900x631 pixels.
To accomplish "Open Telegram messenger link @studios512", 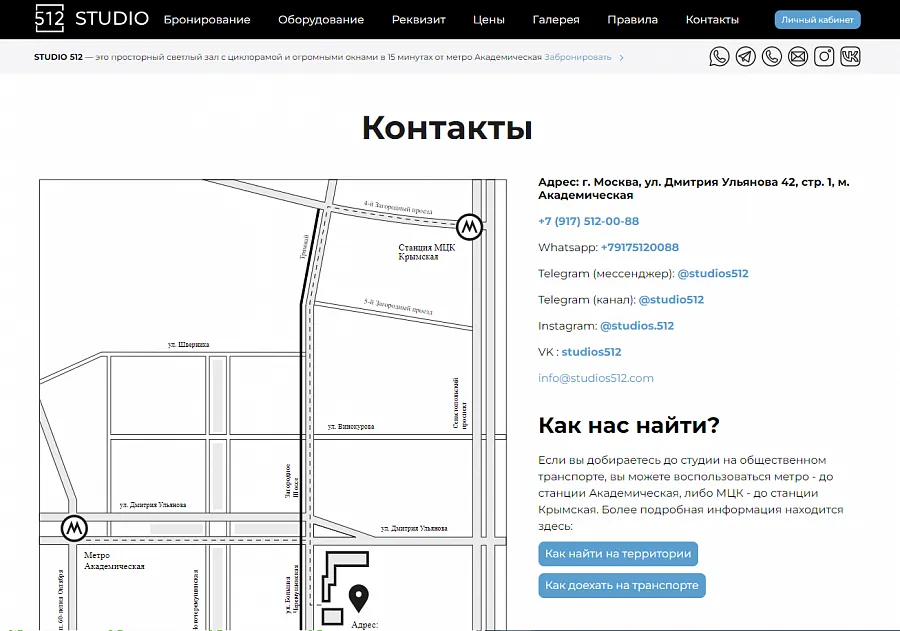I will (x=713, y=273).
